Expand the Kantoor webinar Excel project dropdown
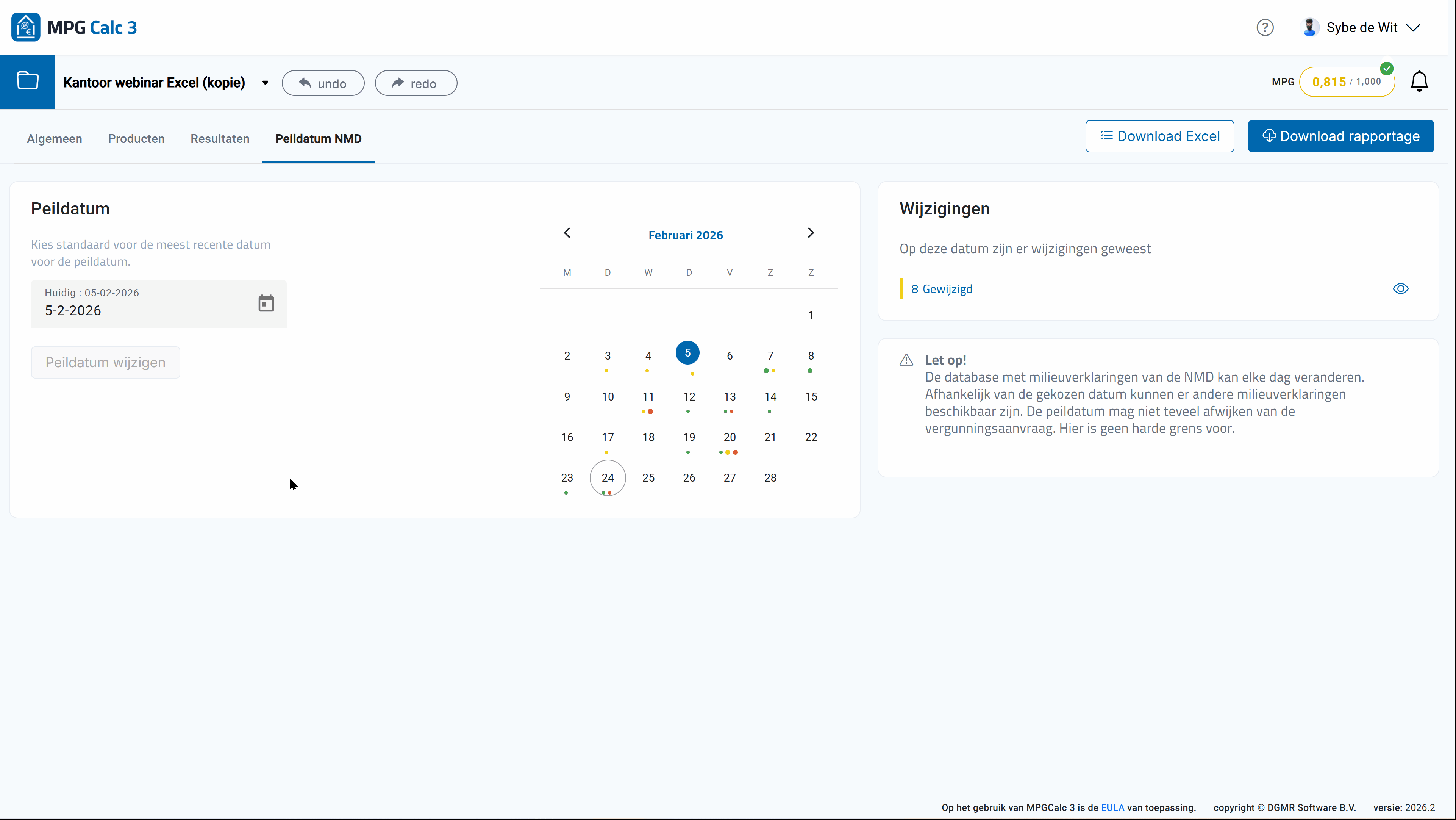The width and height of the screenshot is (1456, 820). click(265, 83)
